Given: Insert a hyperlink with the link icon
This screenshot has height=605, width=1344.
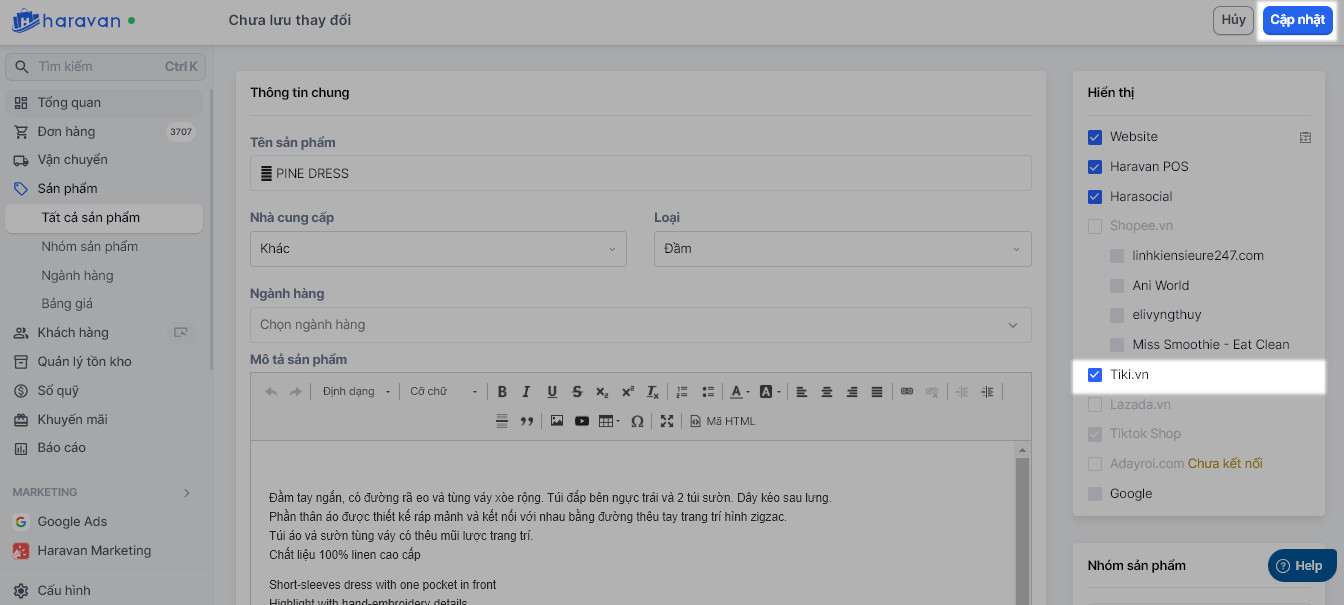Looking at the screenshot, I should coord(907,392).
